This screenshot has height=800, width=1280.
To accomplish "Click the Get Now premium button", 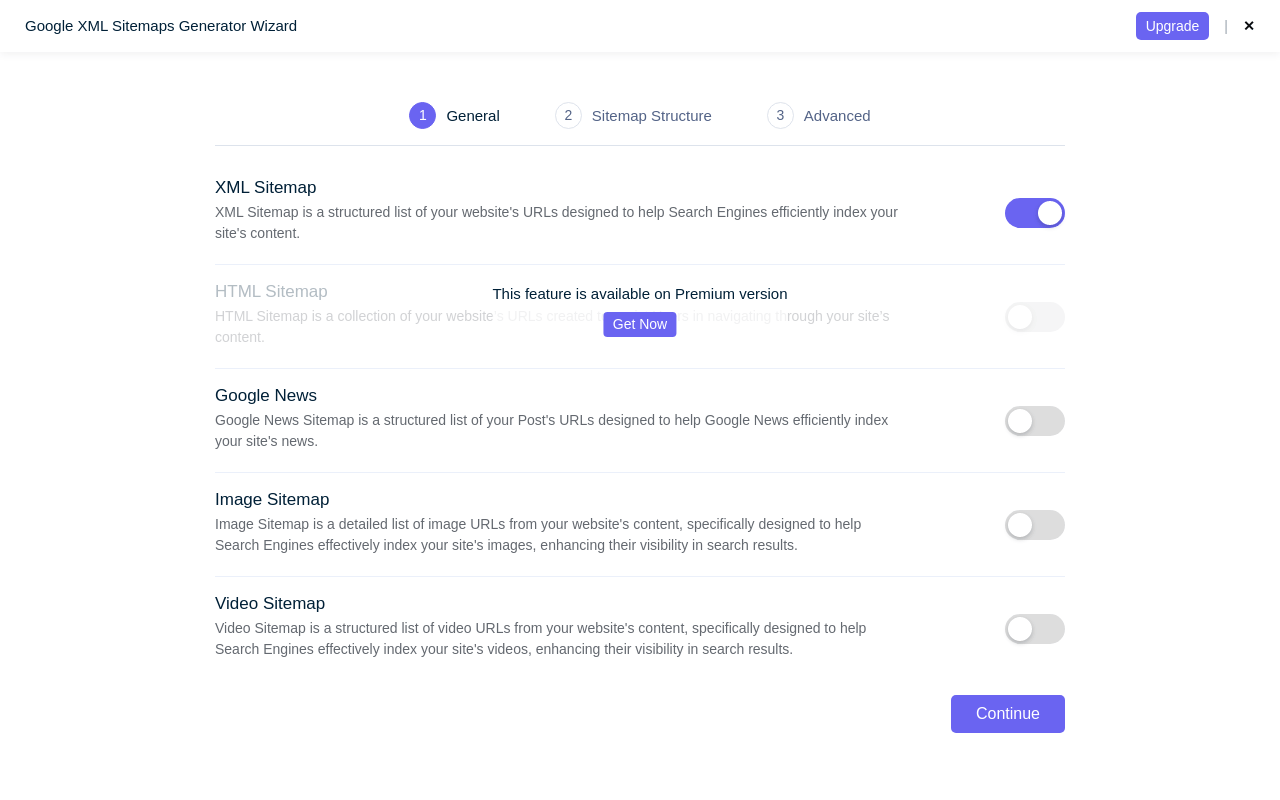I will 640,324.
